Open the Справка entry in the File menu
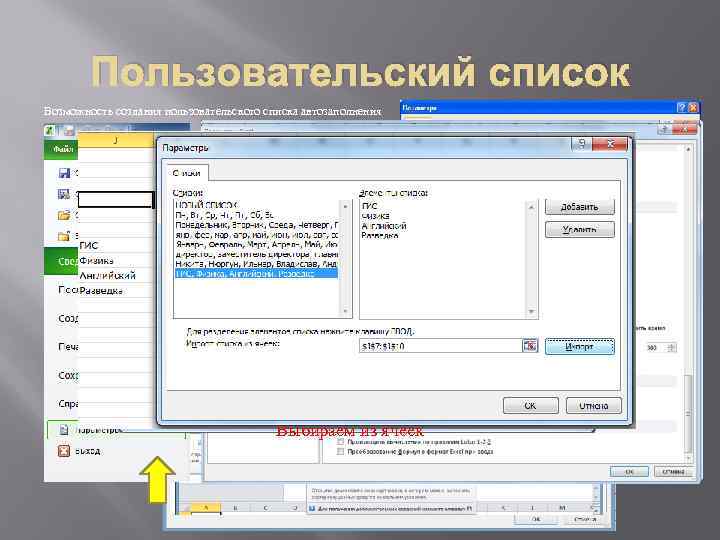 68,404
